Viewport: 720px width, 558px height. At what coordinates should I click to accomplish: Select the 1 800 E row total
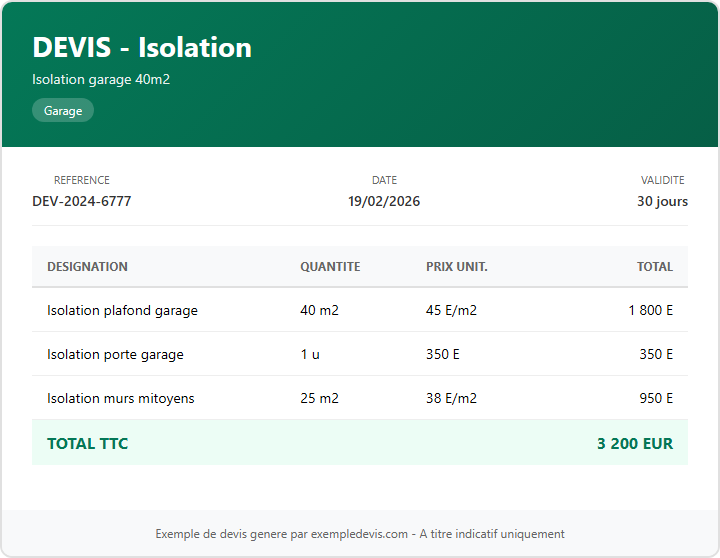pyautogui.click(x=650, y=310)
